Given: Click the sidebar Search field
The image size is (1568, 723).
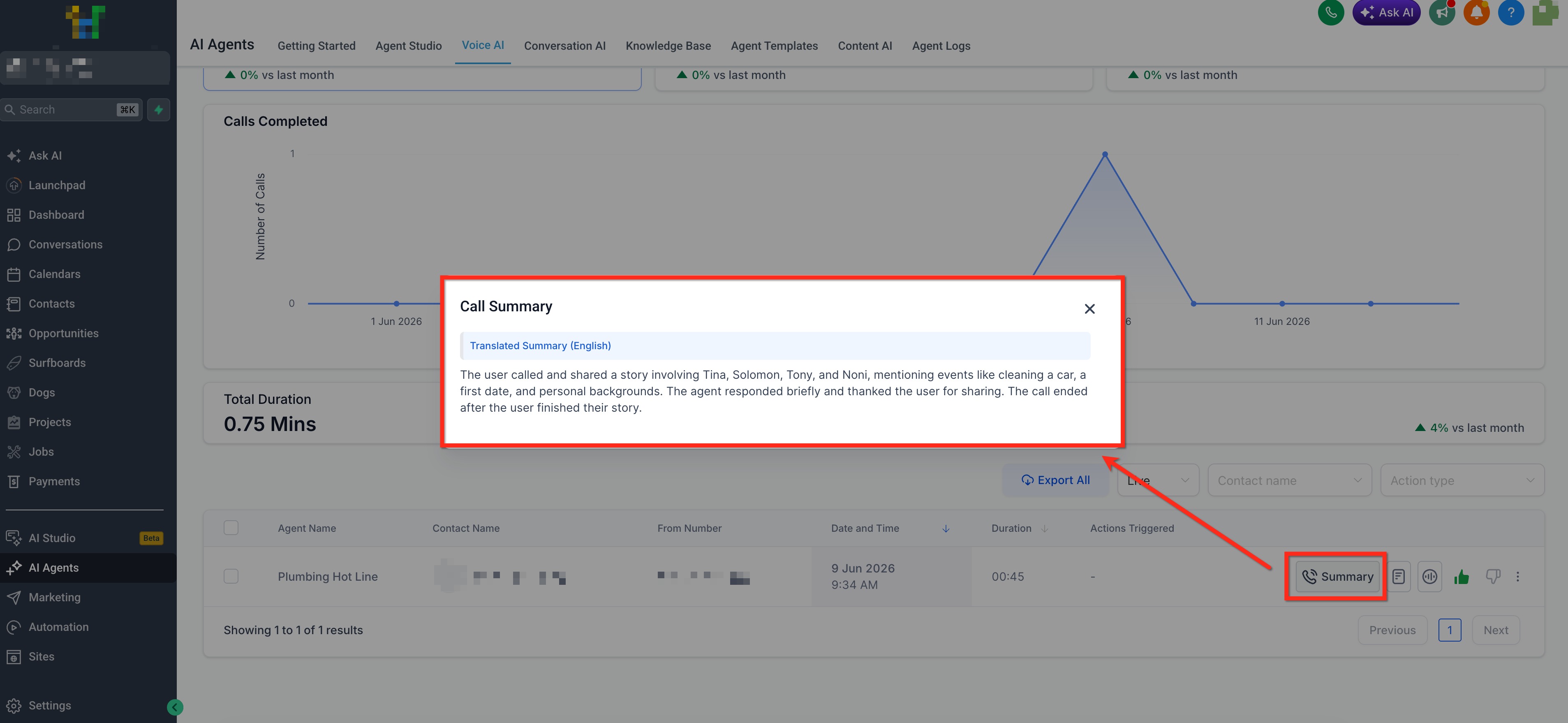Looking at the screenshot, I should coord(71,110).
